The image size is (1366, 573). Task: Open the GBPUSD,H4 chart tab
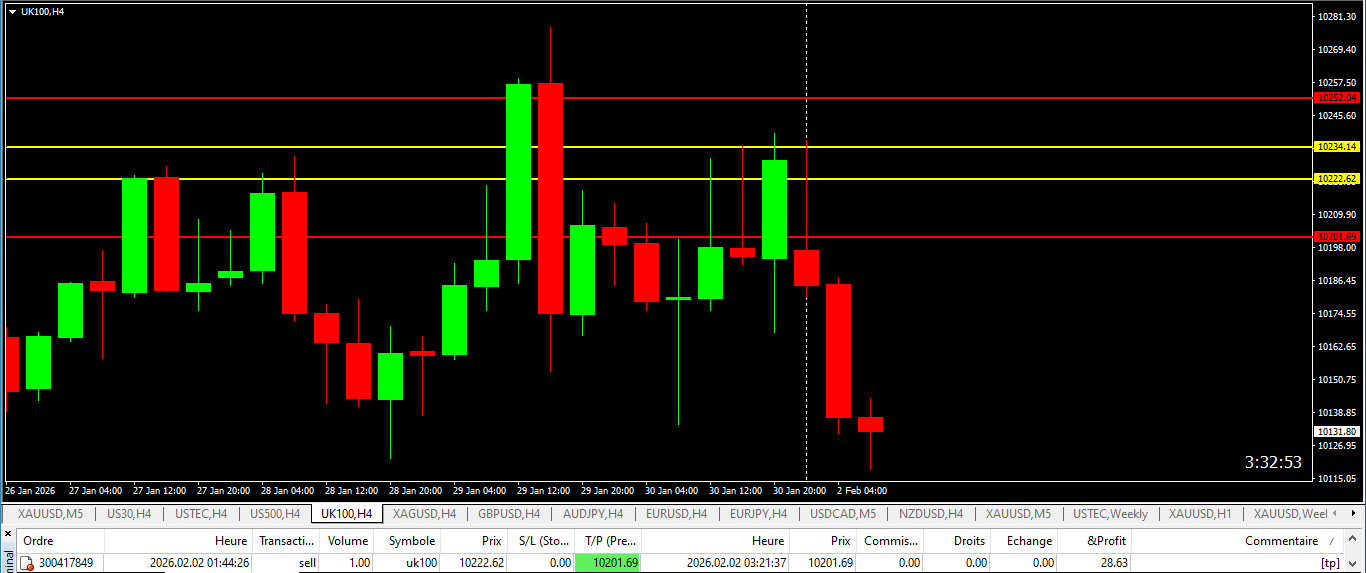[x=509, y=514]
